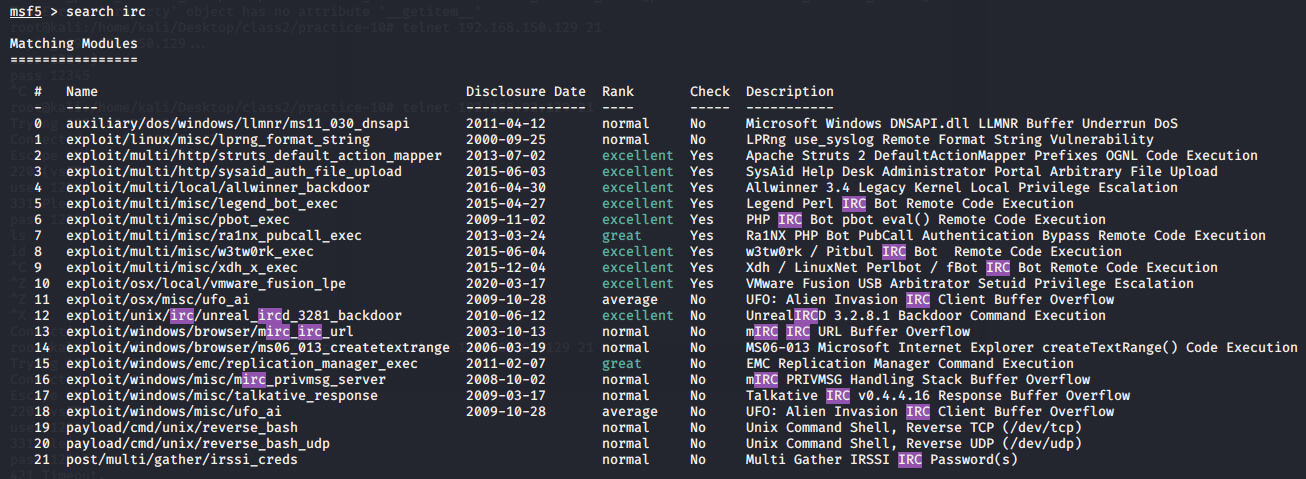Select module exploit/osx/misc/ufo_ai
Image resolution: width=1306 pixels, height=479 pixels.
tap(158, 300)
